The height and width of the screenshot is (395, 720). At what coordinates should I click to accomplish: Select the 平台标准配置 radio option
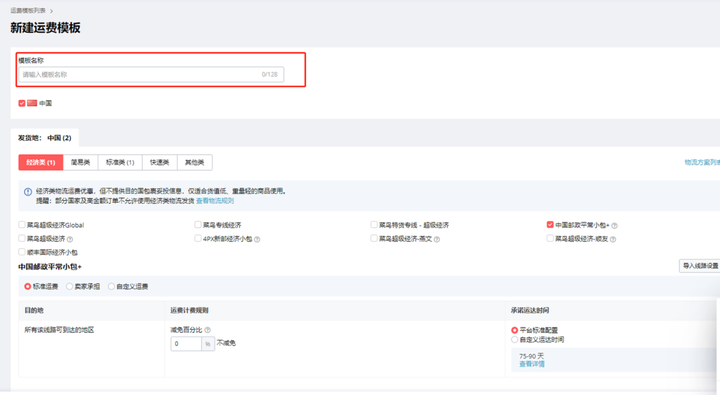tap(514, 330)
